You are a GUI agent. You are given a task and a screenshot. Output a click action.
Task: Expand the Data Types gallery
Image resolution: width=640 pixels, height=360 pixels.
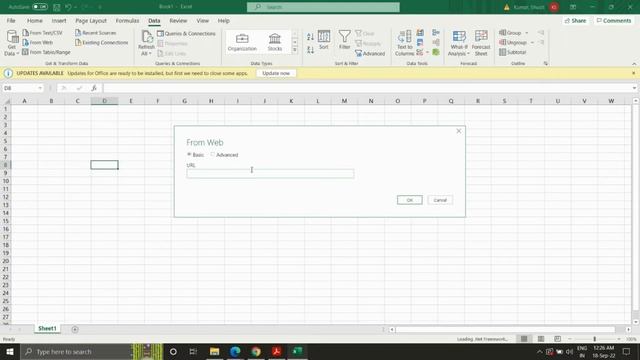pos(295,50)
